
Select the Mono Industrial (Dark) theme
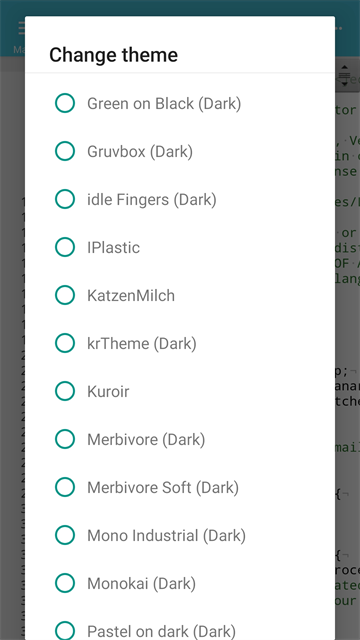(x=180, y=535)
